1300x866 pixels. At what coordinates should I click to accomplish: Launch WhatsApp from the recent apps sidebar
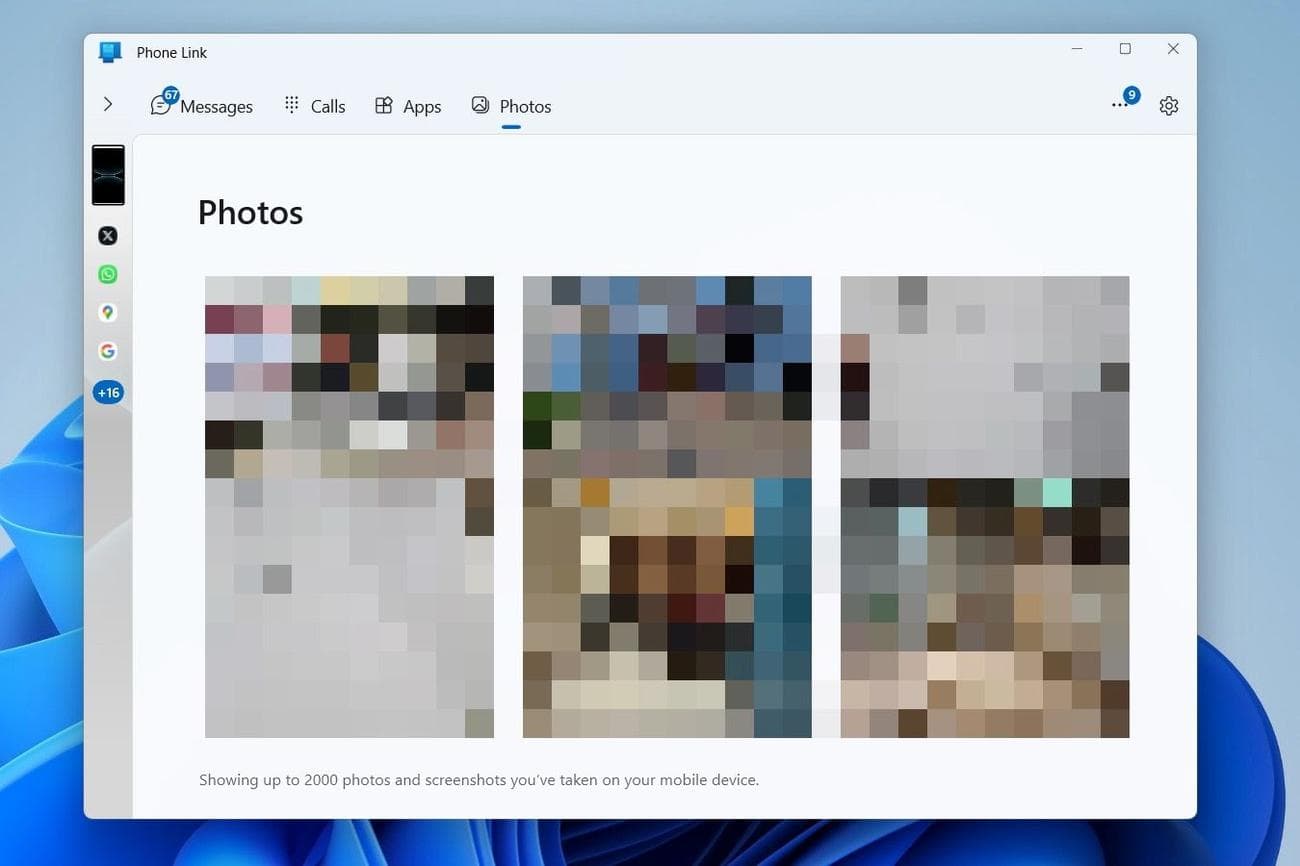coord(108,274)
